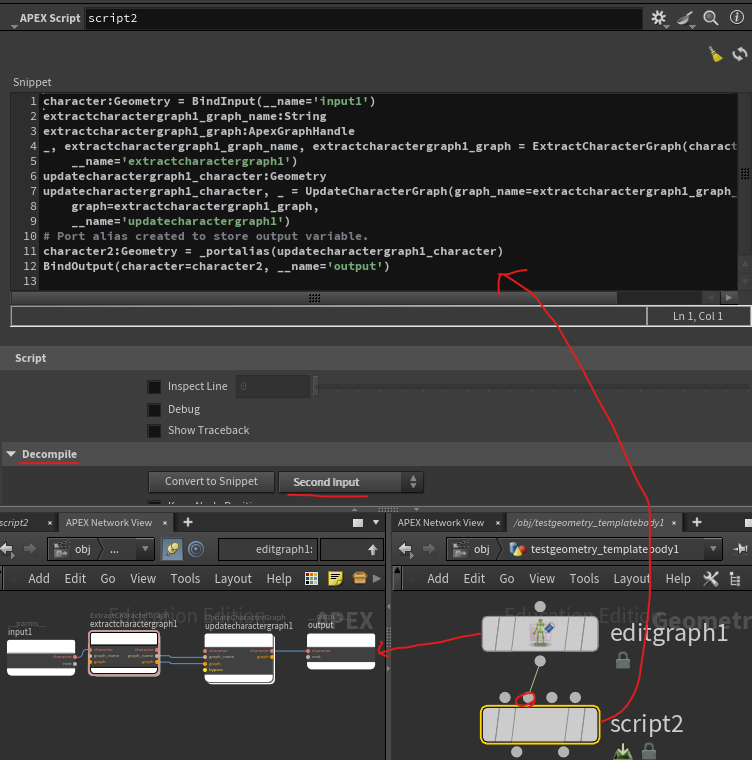Click the brush icon beside the gear
The width and height of the screenshot is (752, 760).
tap(685, 18)
